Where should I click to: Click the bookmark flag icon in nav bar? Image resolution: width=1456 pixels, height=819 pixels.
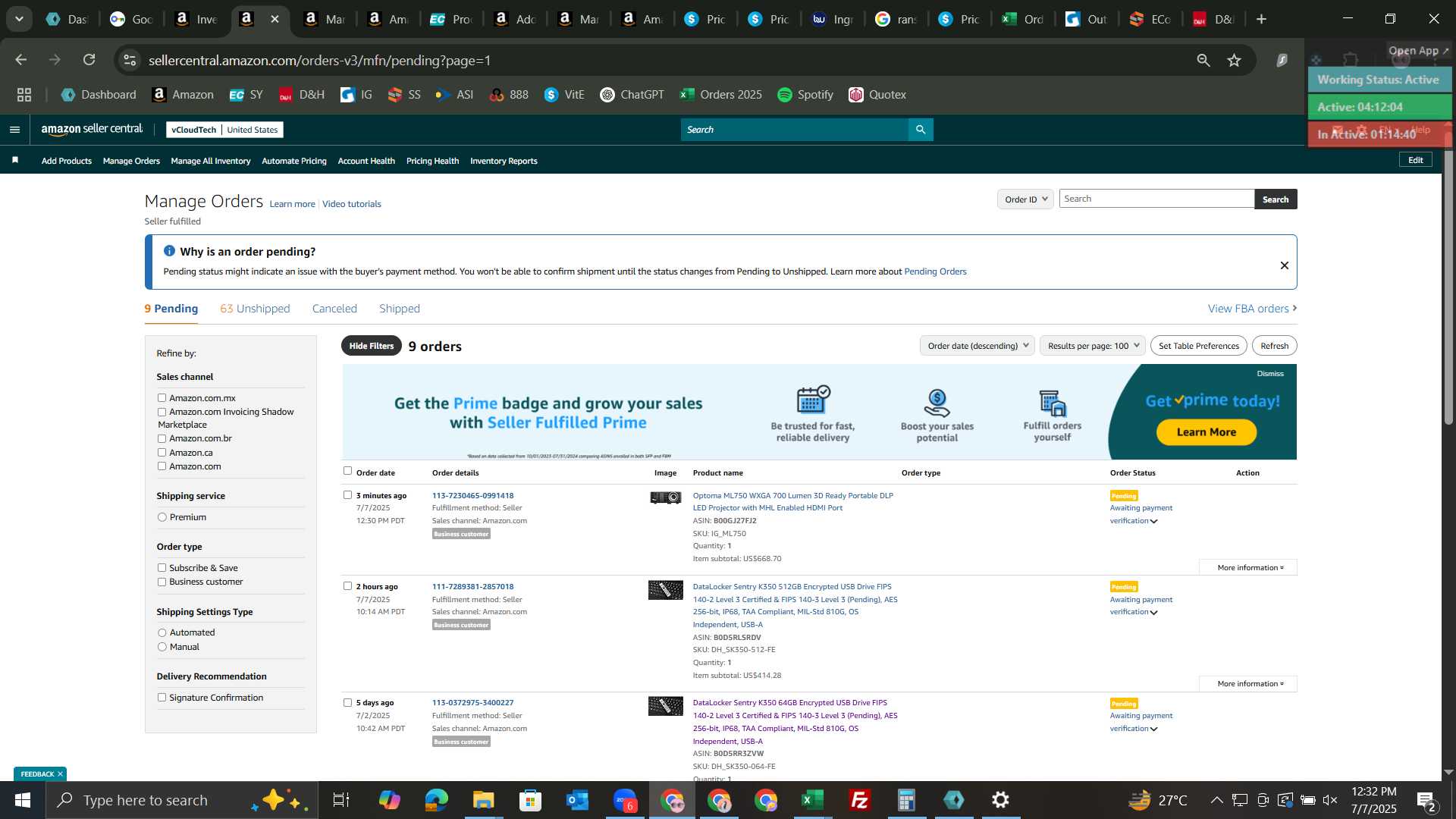[x=15, y=160]
